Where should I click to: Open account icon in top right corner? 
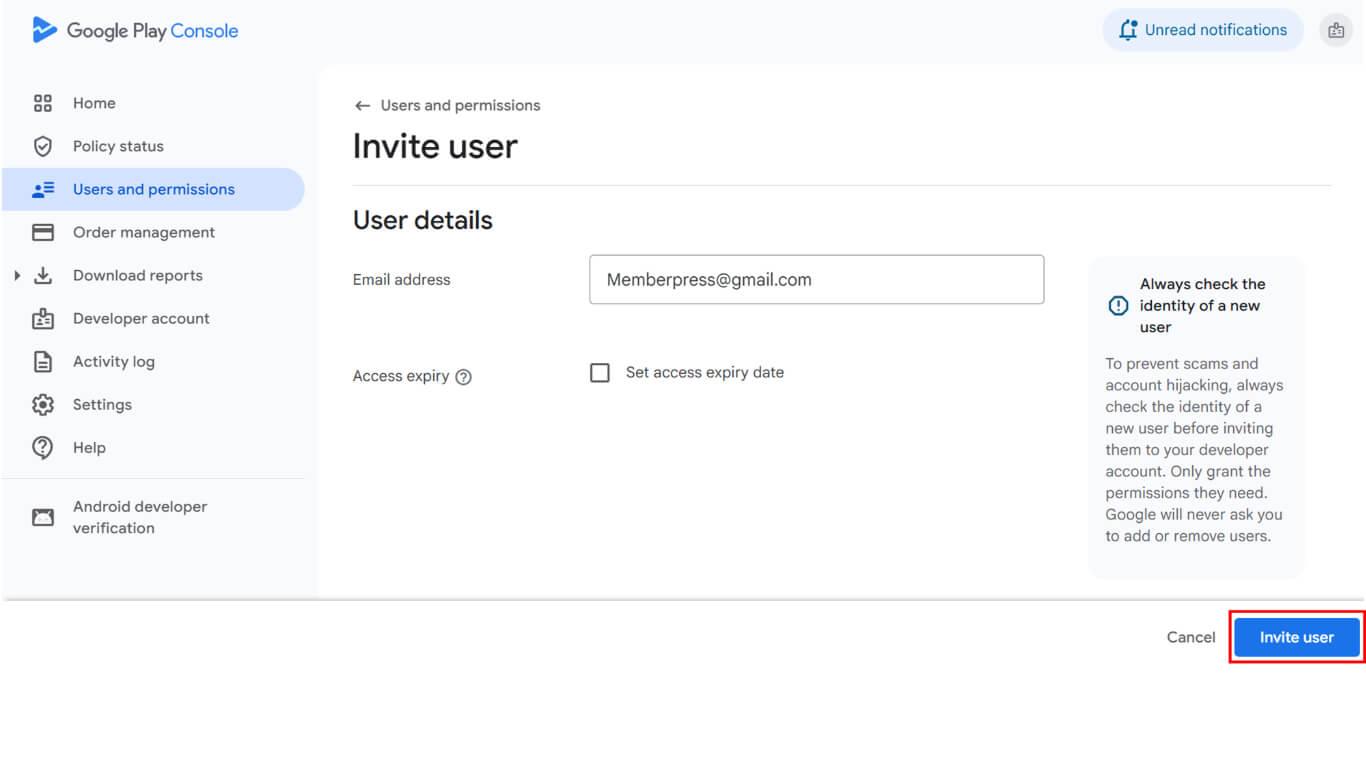click(1336, 30)
